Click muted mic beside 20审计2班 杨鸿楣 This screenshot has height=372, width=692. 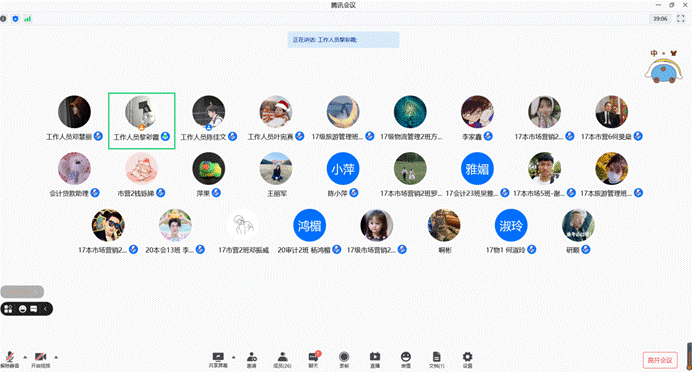click(x=337, y=249)
